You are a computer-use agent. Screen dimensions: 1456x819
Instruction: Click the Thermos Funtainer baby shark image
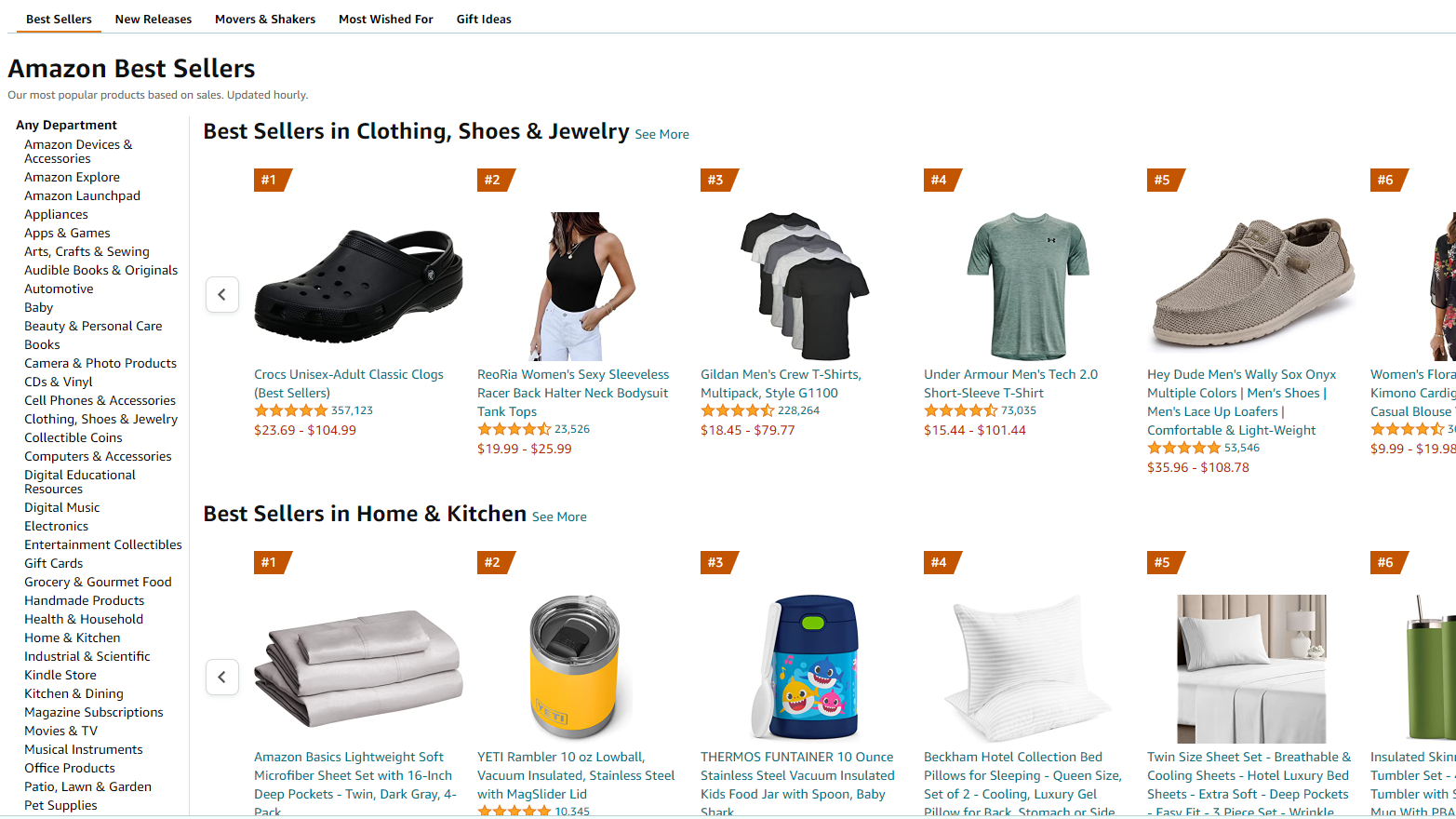point(805,669)
